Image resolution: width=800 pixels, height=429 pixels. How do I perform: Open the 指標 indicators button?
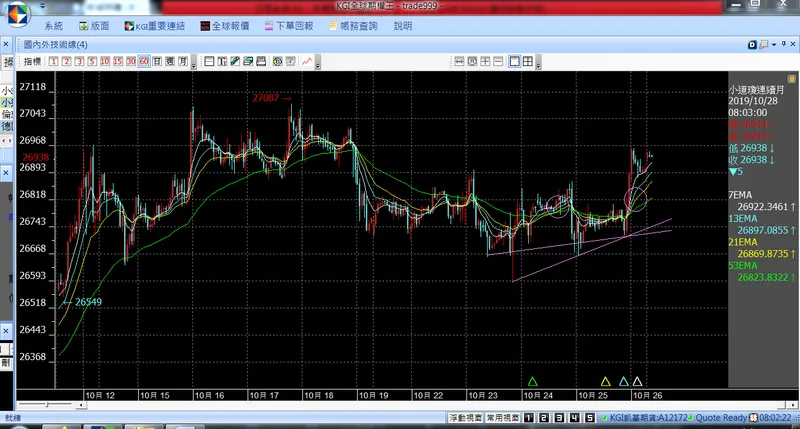pos(32,62)
